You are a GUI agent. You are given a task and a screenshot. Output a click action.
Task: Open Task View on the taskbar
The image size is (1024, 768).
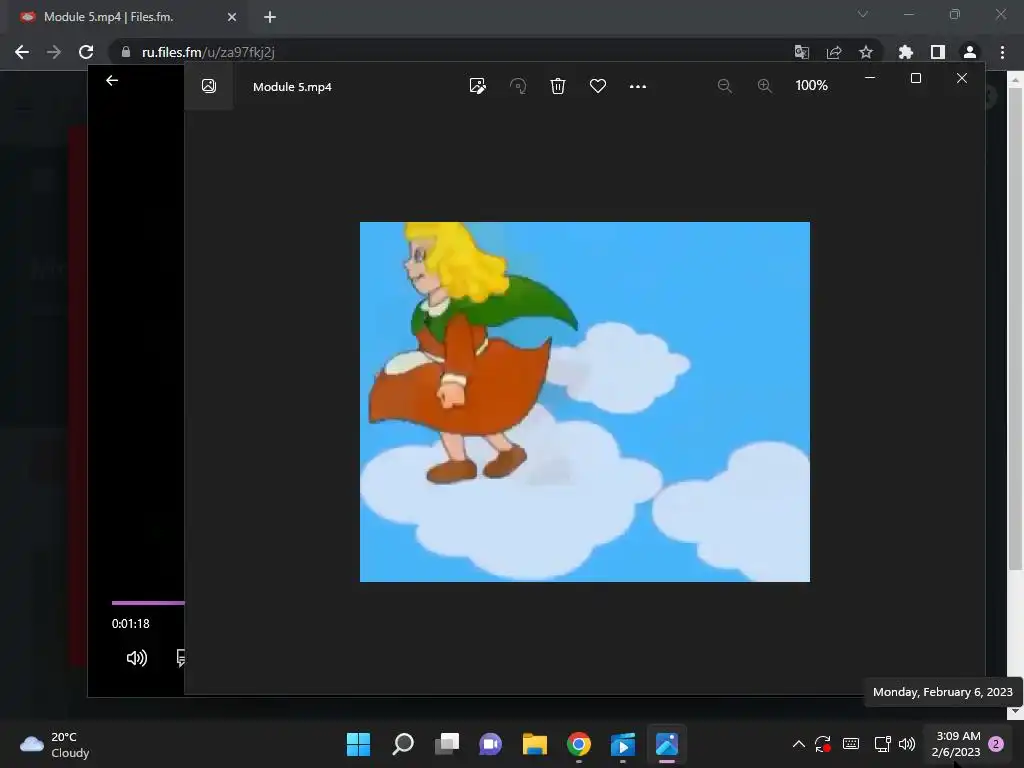click(x=447, y=744)
